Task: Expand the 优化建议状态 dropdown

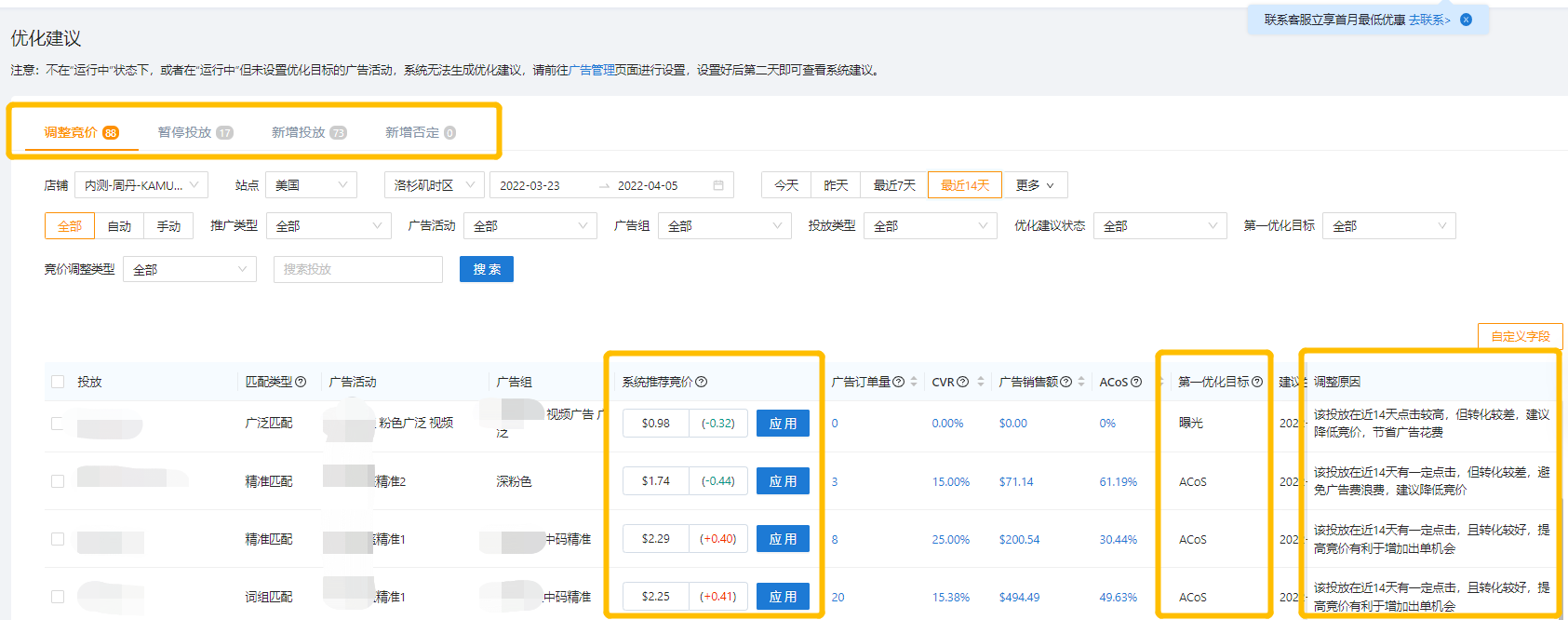Action: (1159, 226)
